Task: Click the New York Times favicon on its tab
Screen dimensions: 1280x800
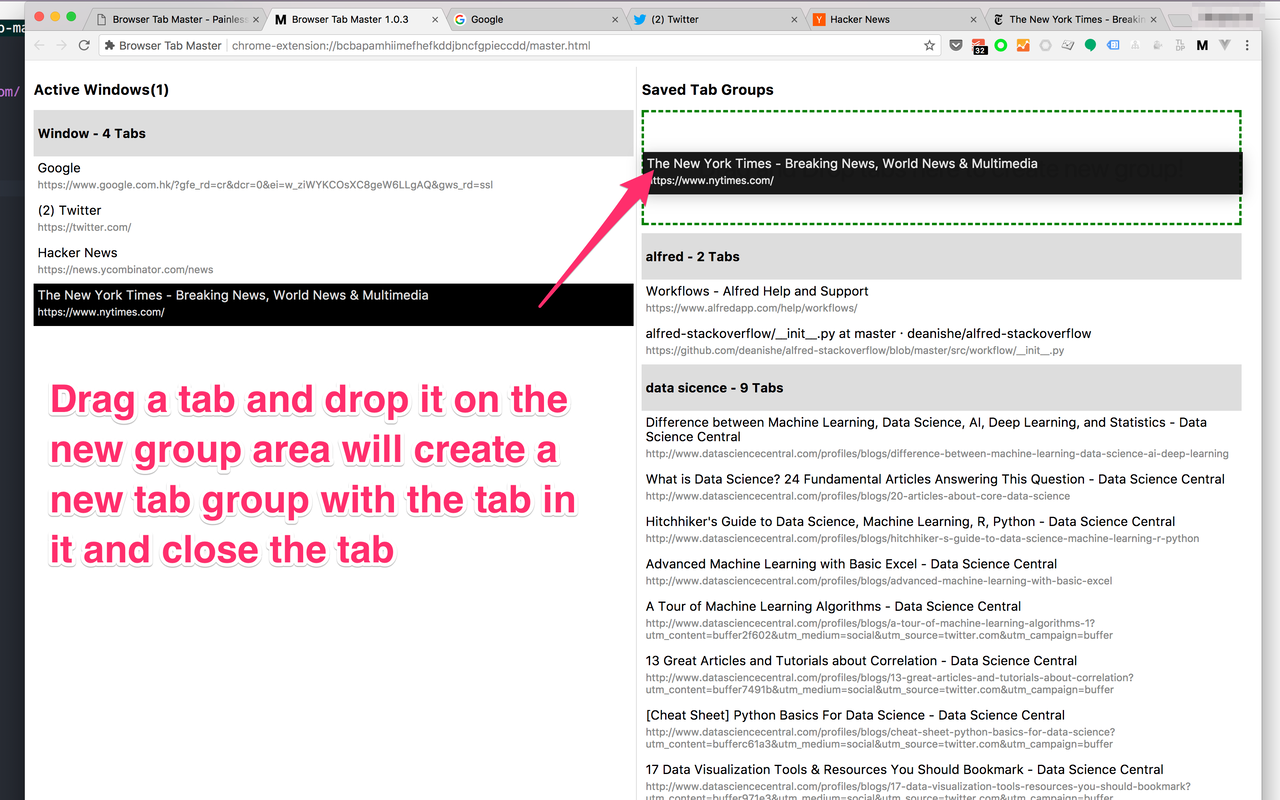Action: pos(998,19)
